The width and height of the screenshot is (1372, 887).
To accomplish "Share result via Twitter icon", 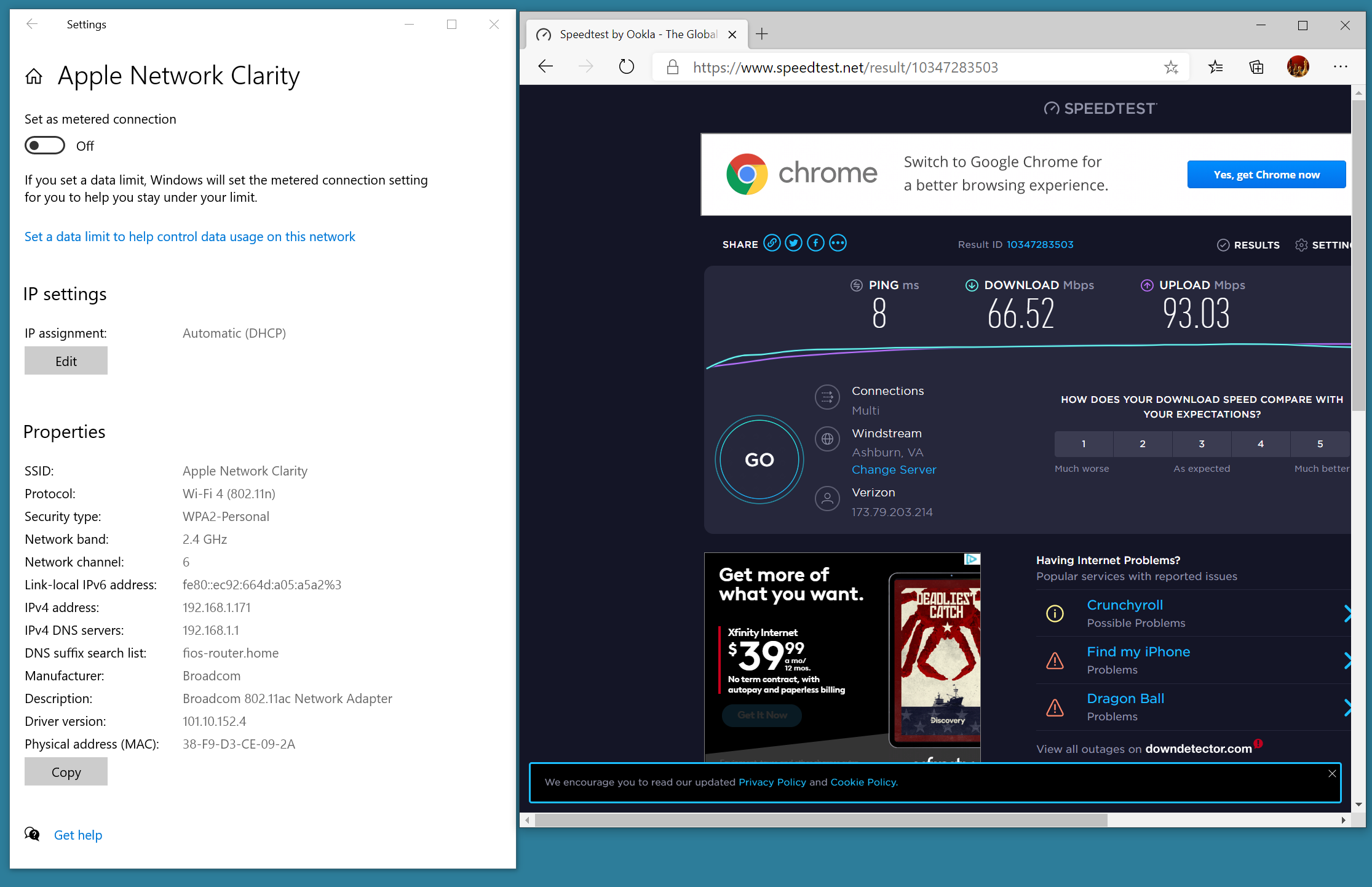I will tap(794, 244).
